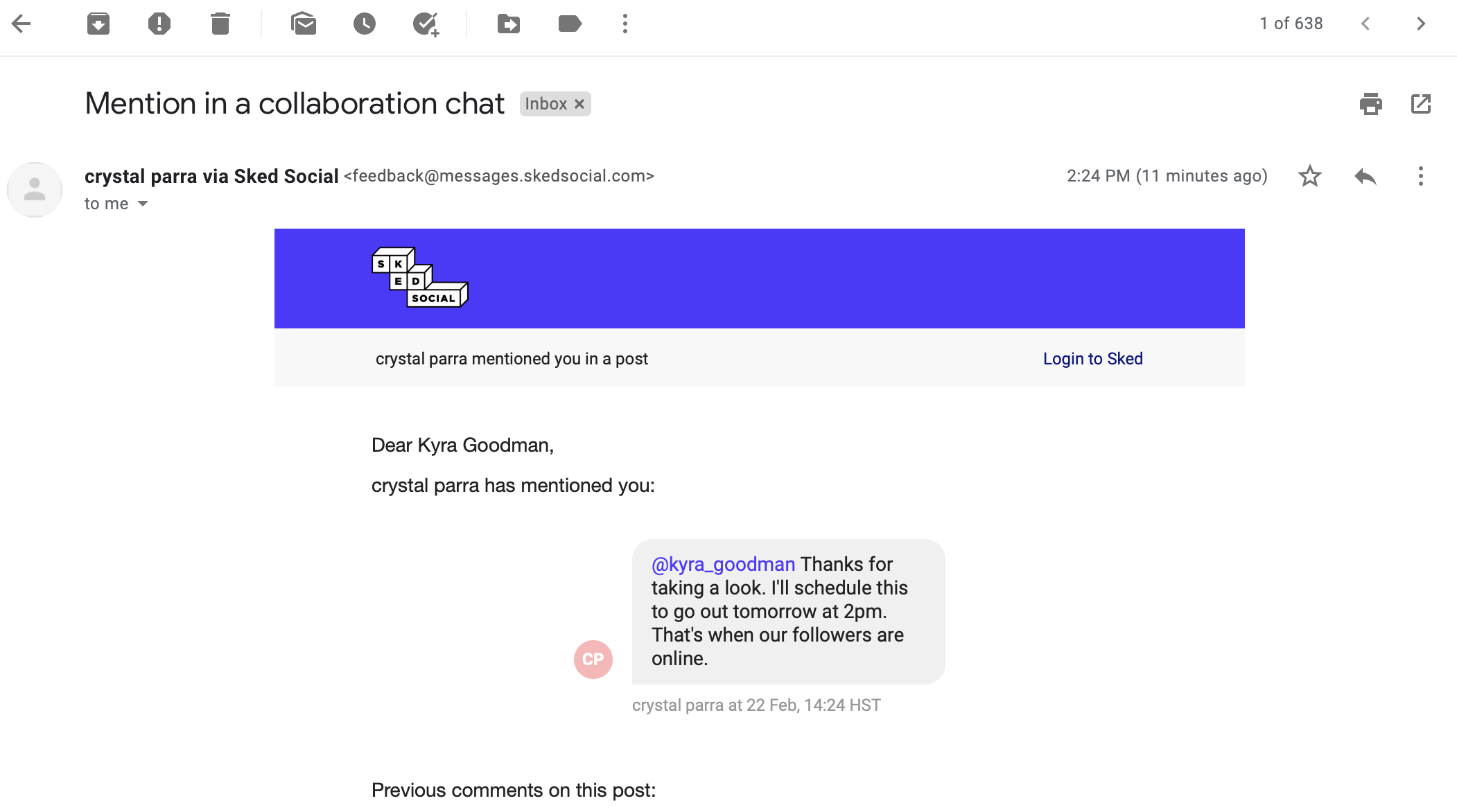Screen dimensions: 1457x812
Task: Archive this email
Action: coord(98,24)
